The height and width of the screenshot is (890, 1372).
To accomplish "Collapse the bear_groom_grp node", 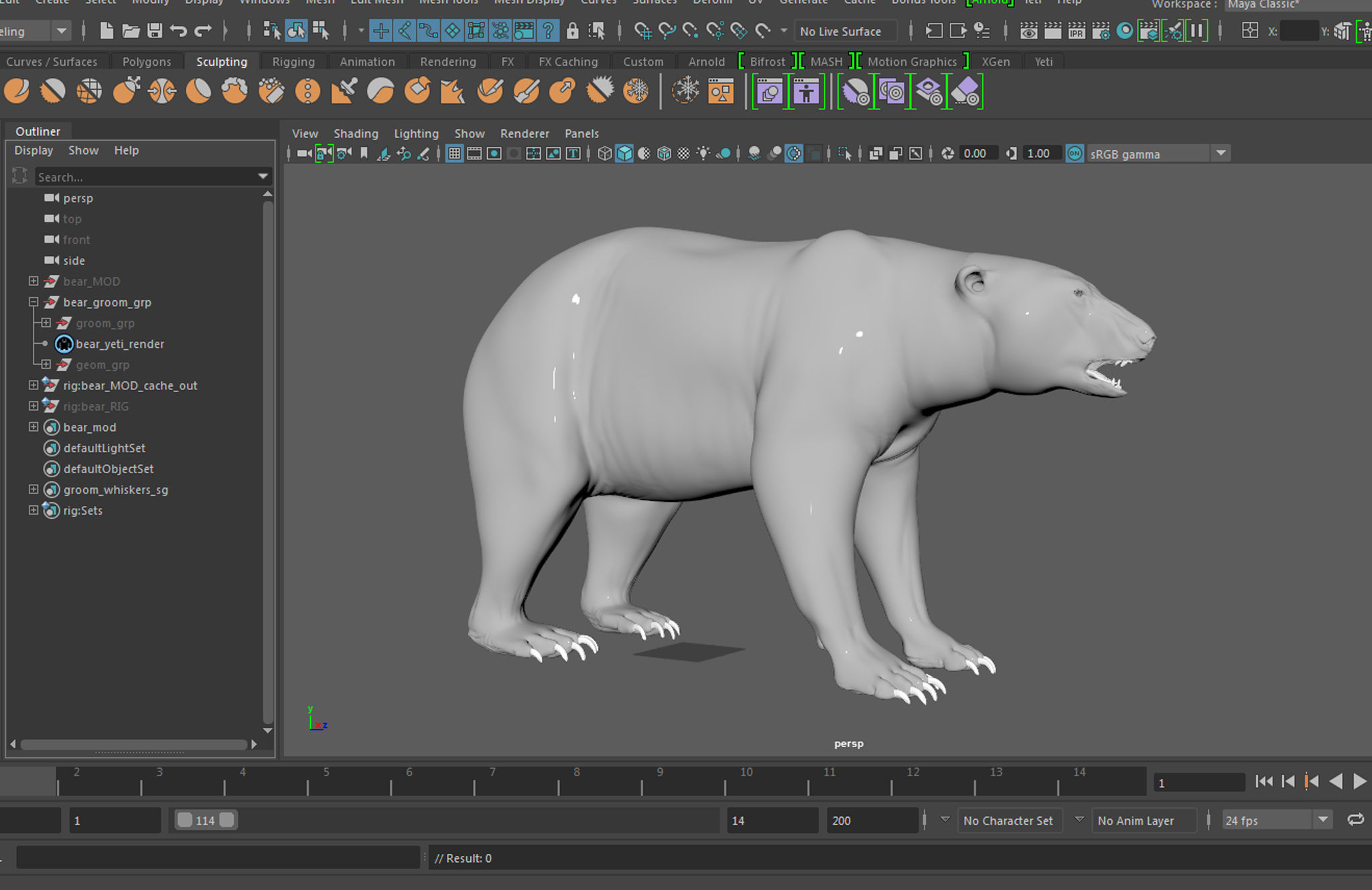I will click(x=33, y=302).
